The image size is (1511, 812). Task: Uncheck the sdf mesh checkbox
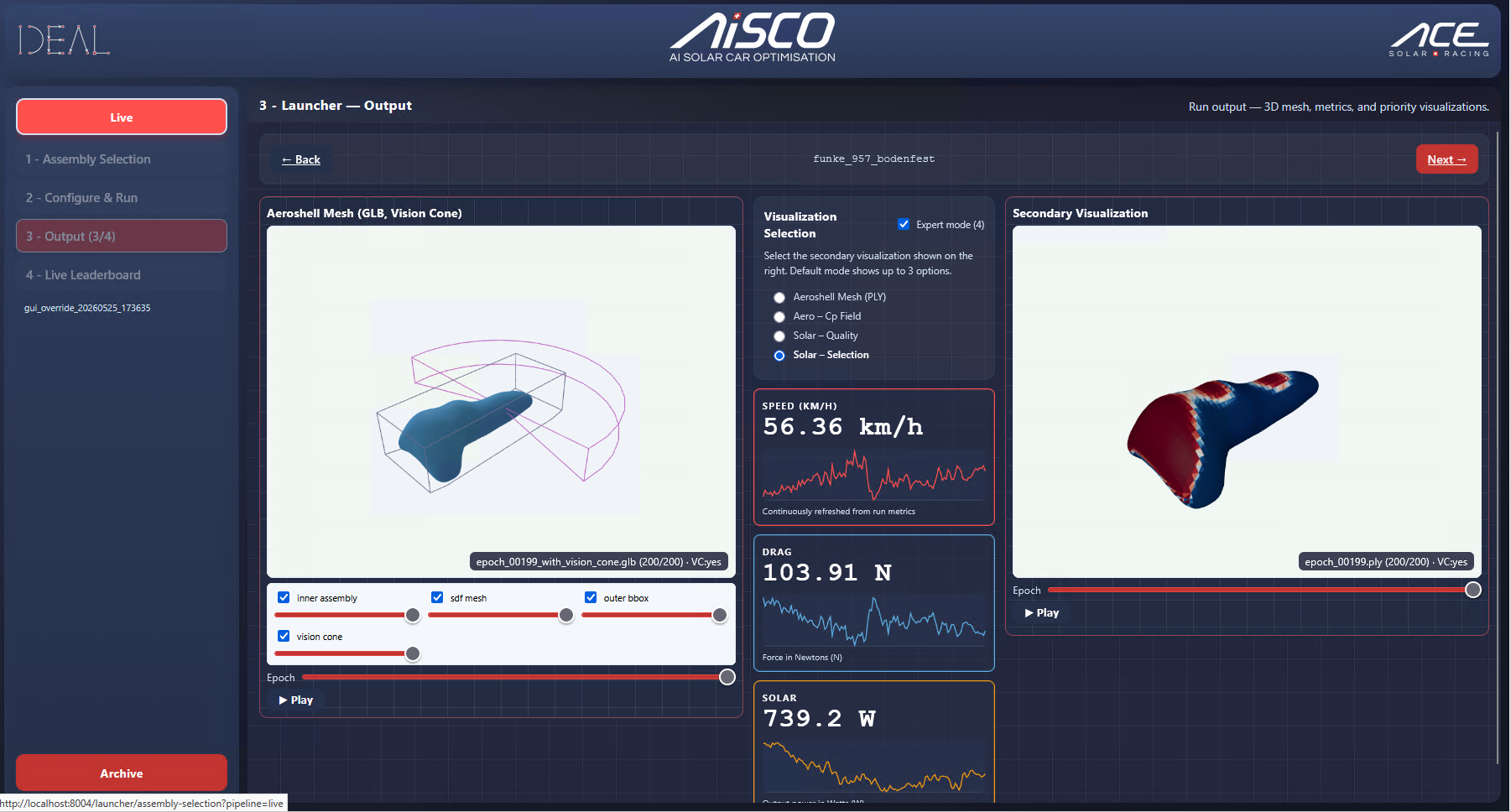coord(437,597)
